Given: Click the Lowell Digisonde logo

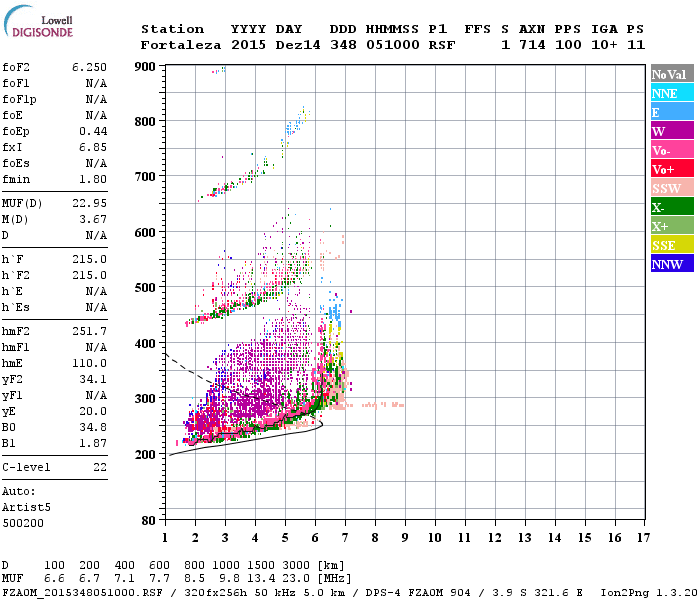Looking at the screenshot, I should point(38,21).
